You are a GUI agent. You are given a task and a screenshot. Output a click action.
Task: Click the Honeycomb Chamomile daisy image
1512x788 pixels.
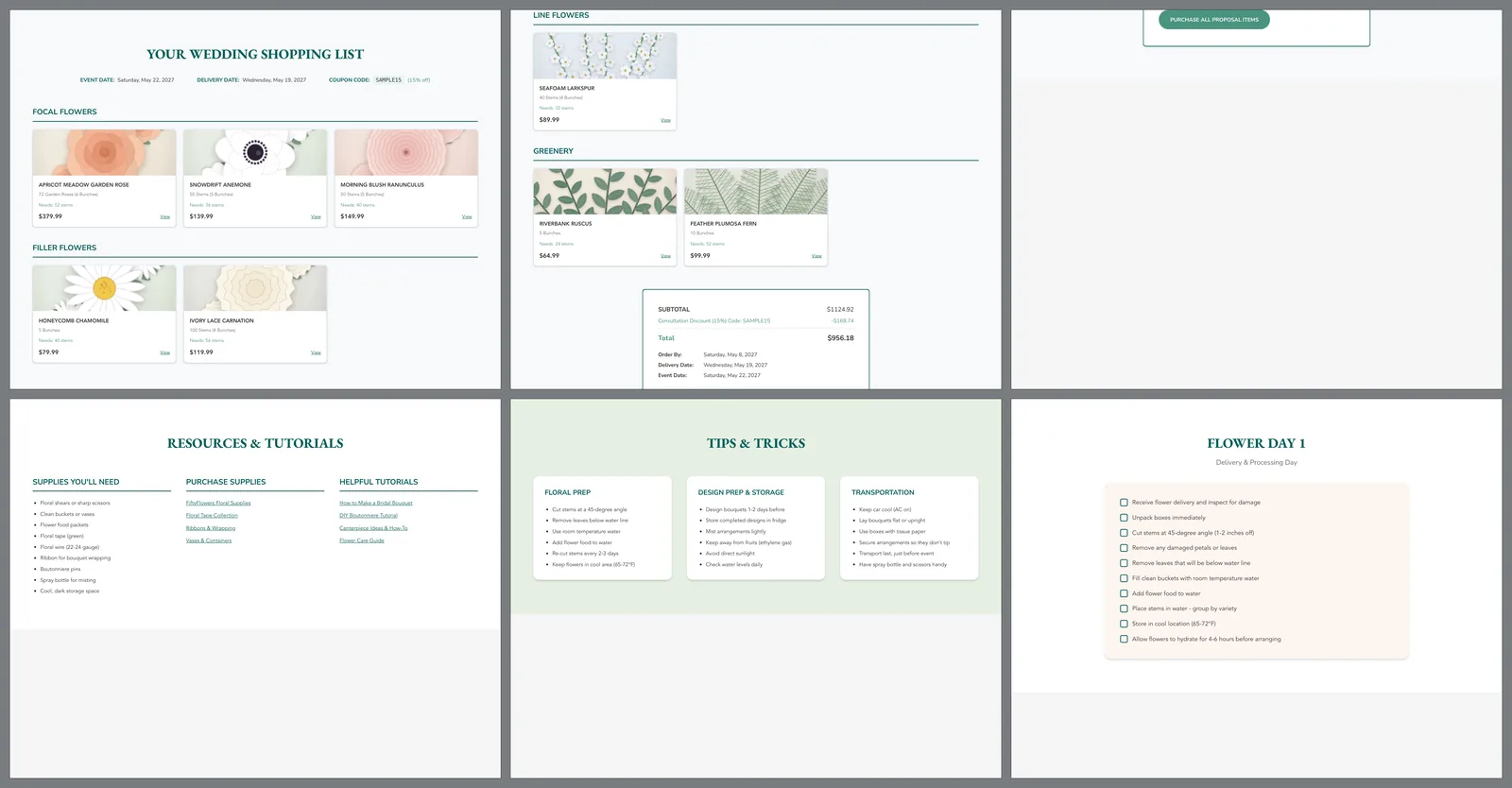pos(104,288)
